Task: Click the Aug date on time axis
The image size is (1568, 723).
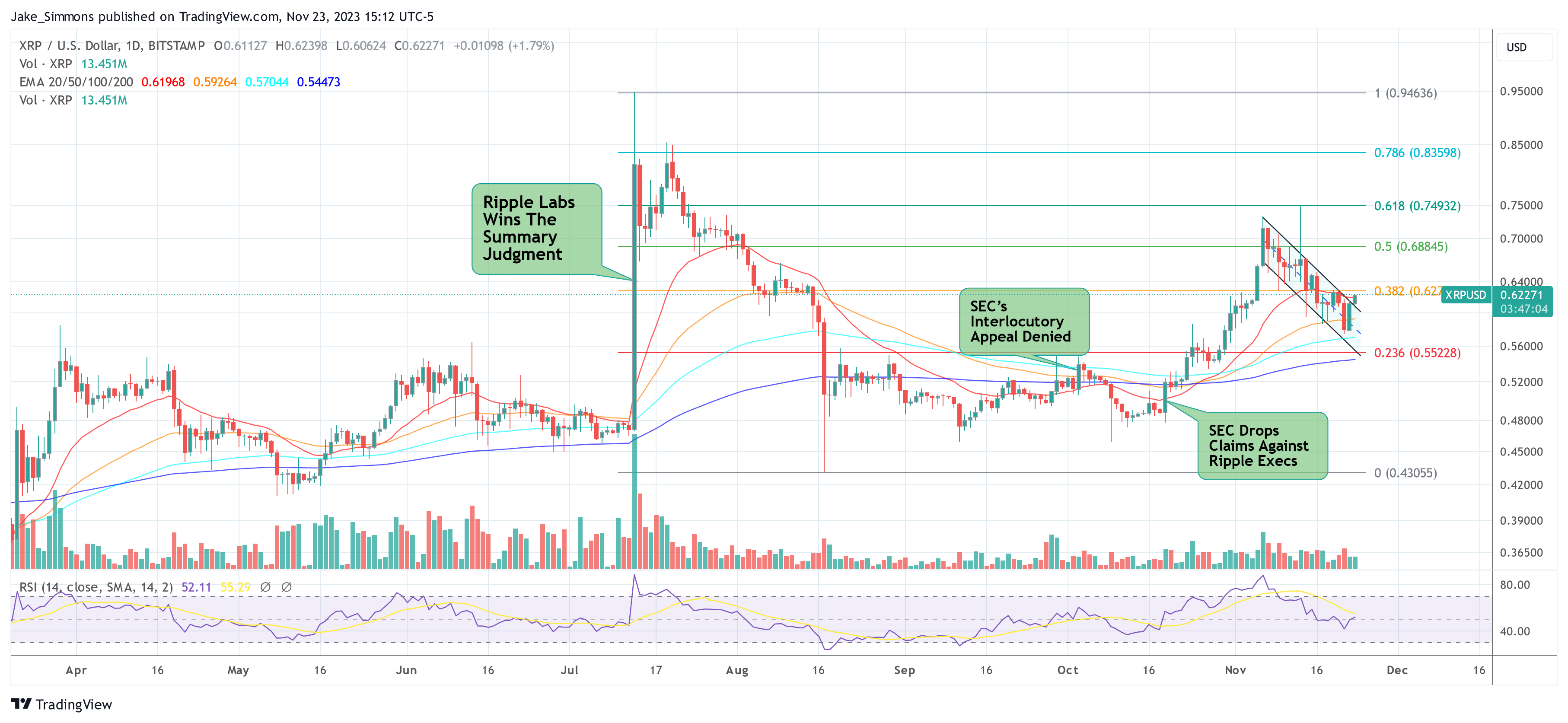Action: click(x=737, y=670)
